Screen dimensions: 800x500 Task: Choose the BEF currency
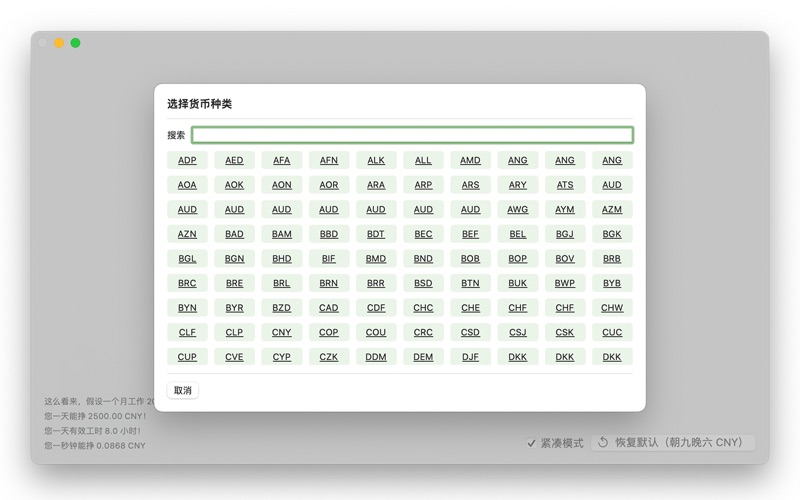point(470,234)
